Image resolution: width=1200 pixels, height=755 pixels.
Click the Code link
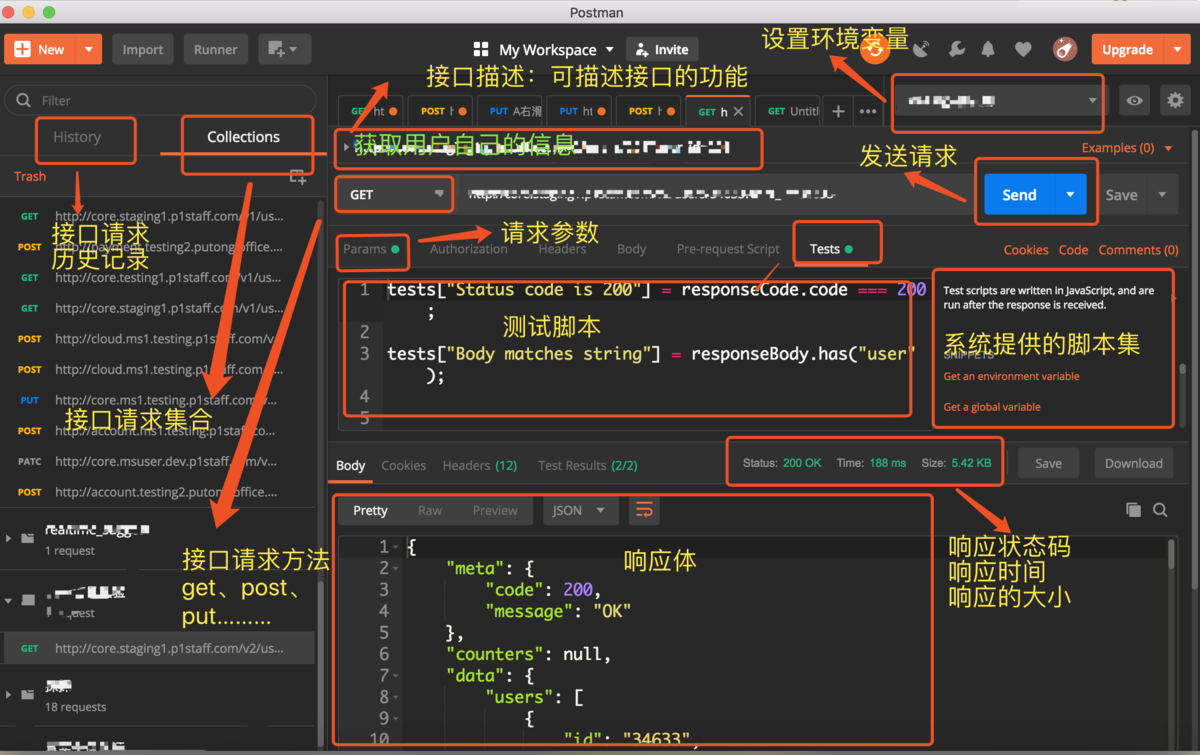point(1073,250)
